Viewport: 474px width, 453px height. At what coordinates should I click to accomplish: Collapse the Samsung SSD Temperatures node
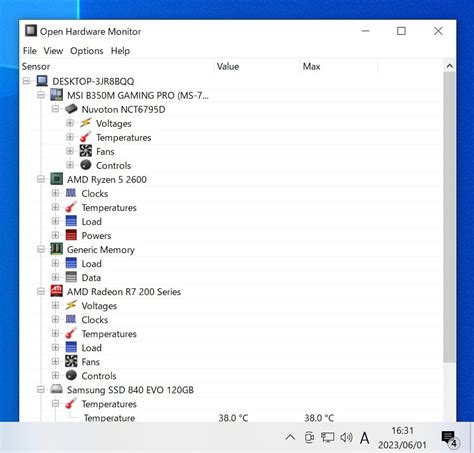[55, 404]
